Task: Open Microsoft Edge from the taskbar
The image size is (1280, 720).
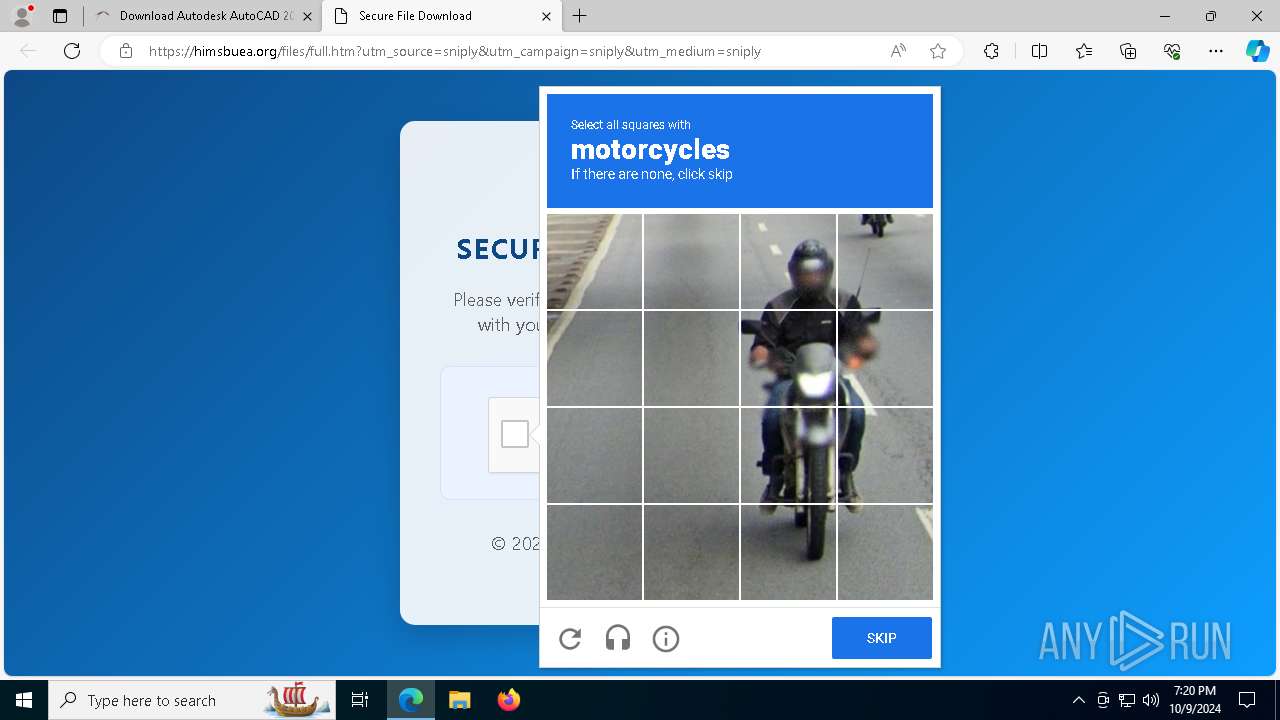Action: click(x=411, y=700)
